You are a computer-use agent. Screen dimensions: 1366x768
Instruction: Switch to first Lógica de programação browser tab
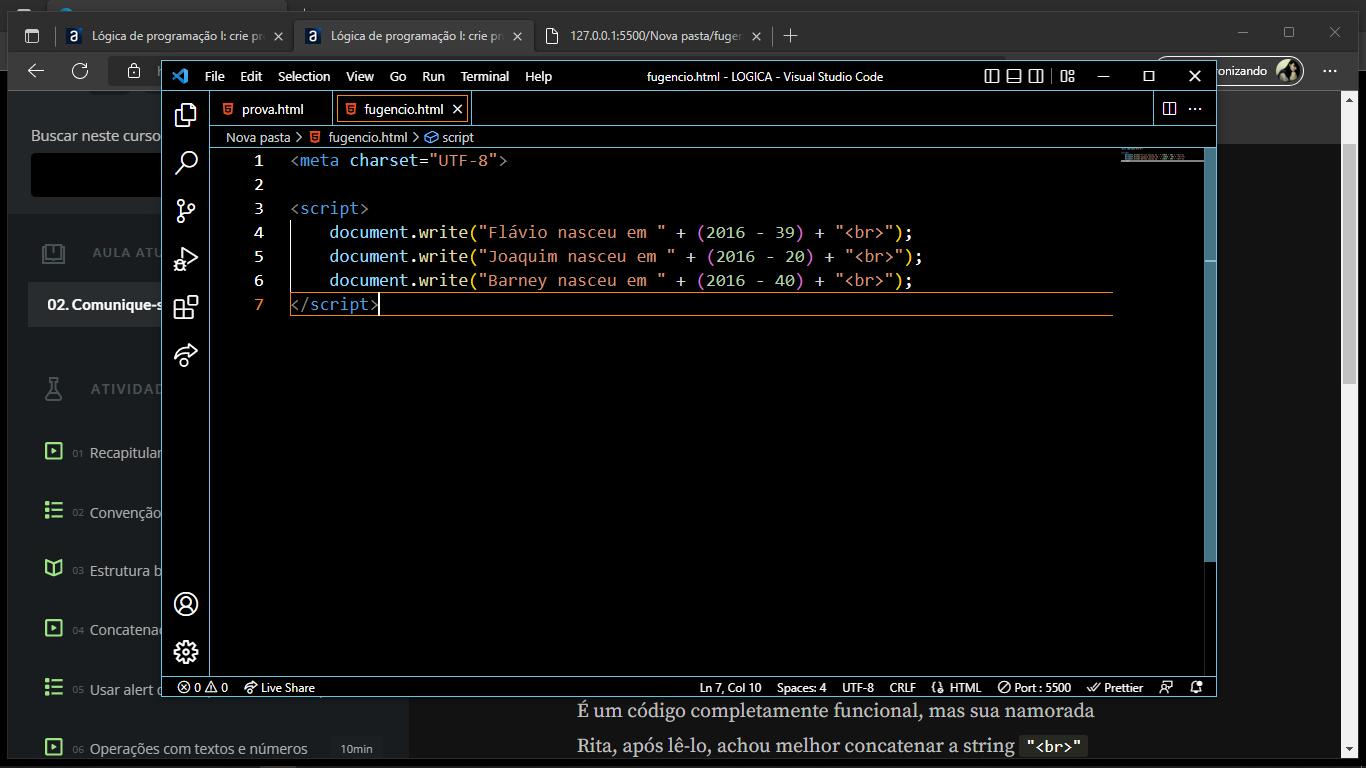(174, 35)
